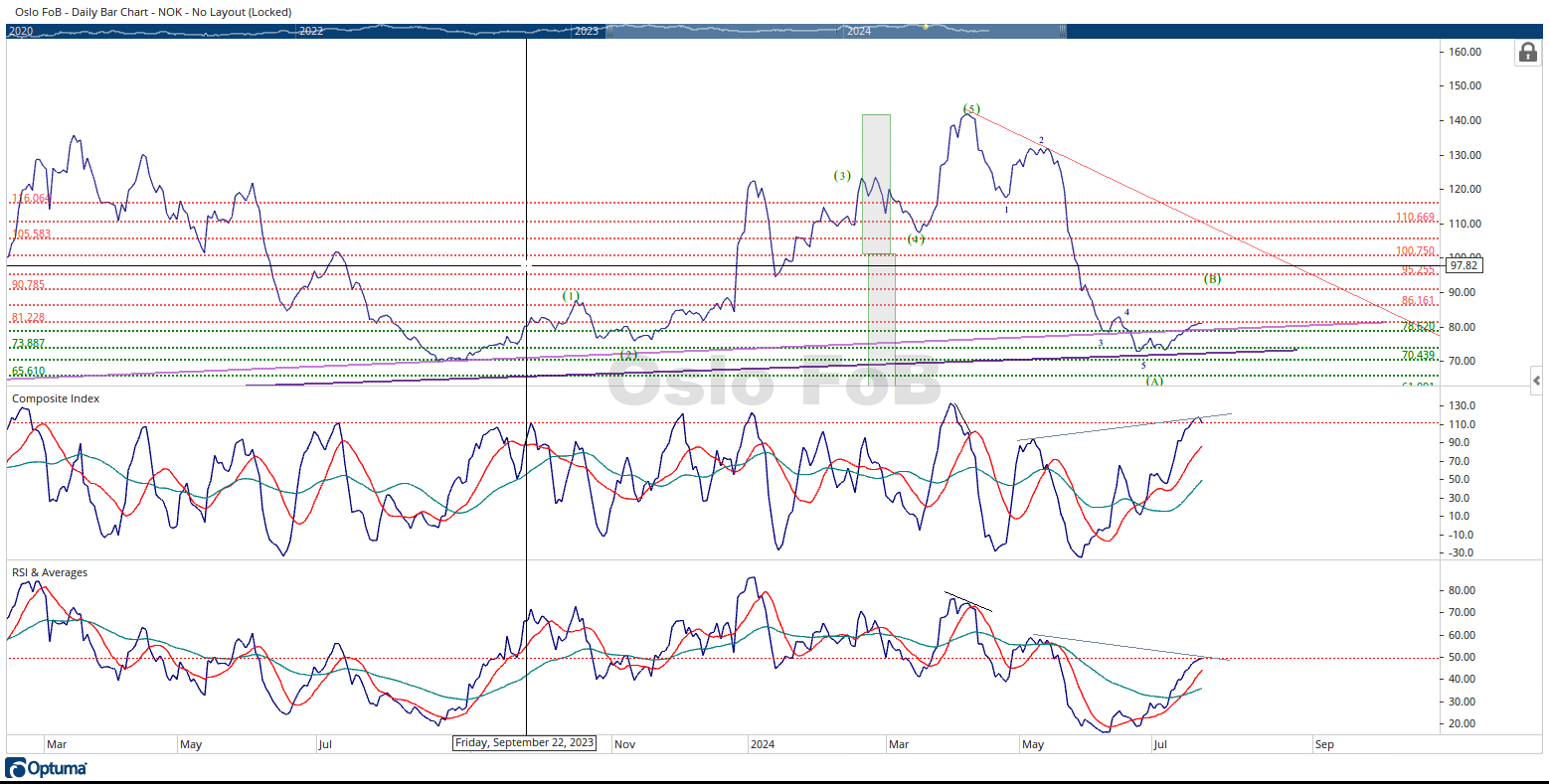This screenshot has height=784, width=1549.
Task: Click the date label Friday, September 22, 2023
Action: tap(524, 742)
